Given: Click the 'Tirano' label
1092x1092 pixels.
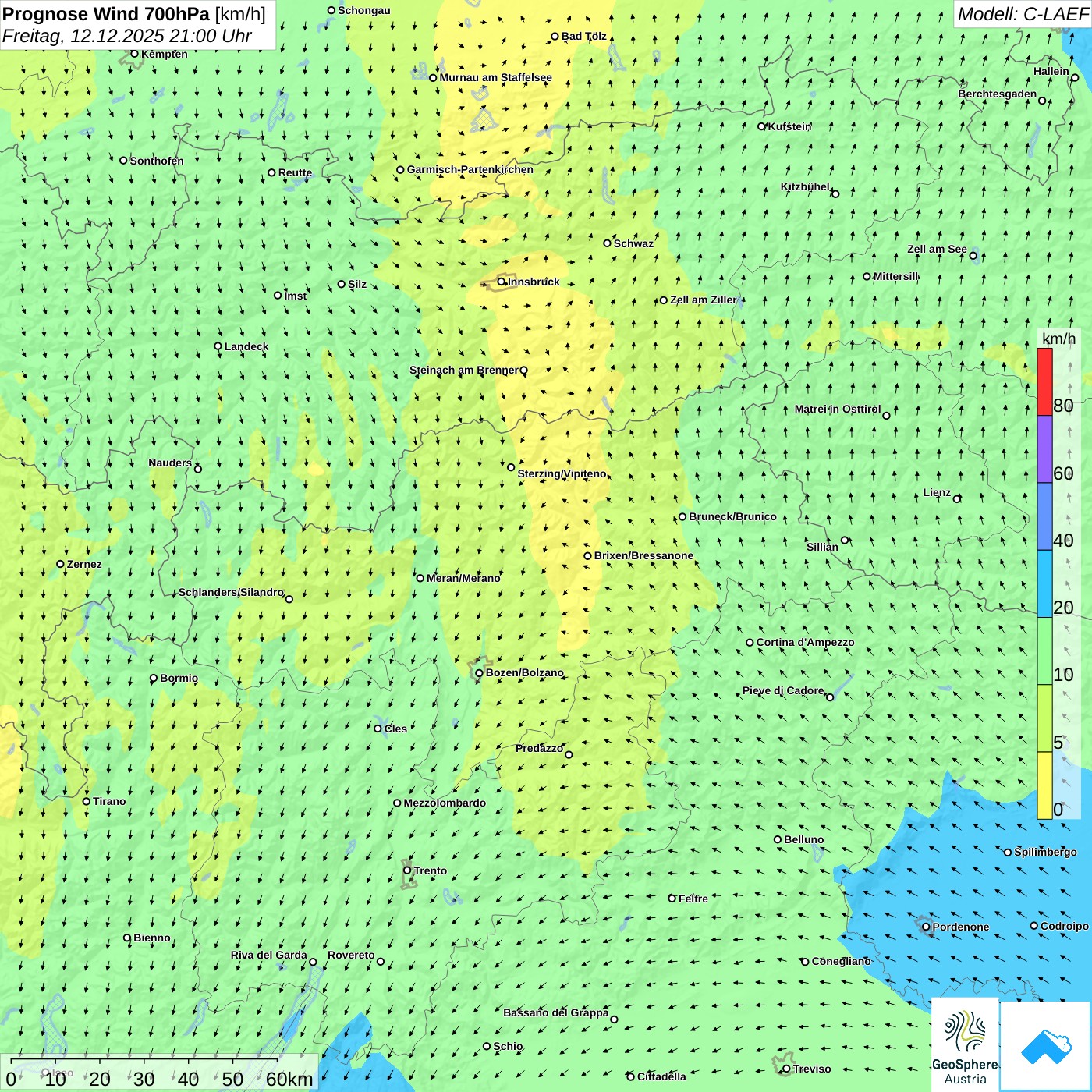Looking at the screenshot, I should click(x=109, y=801).
